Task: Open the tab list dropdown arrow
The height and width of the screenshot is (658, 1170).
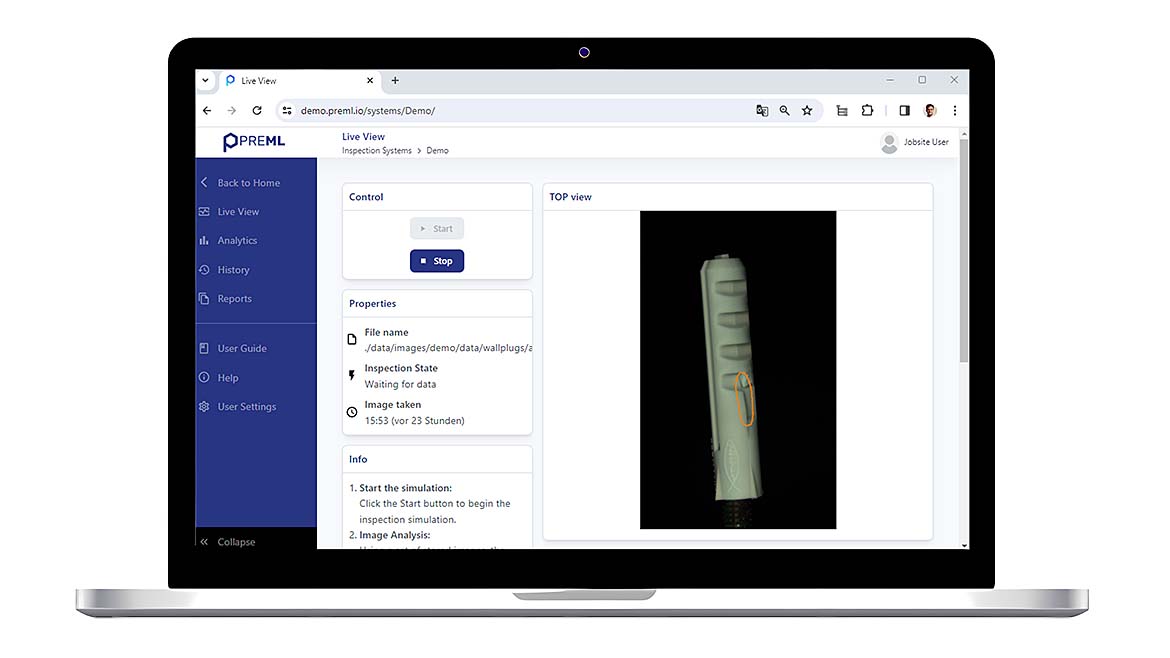Action: click(x=205, y=81)
